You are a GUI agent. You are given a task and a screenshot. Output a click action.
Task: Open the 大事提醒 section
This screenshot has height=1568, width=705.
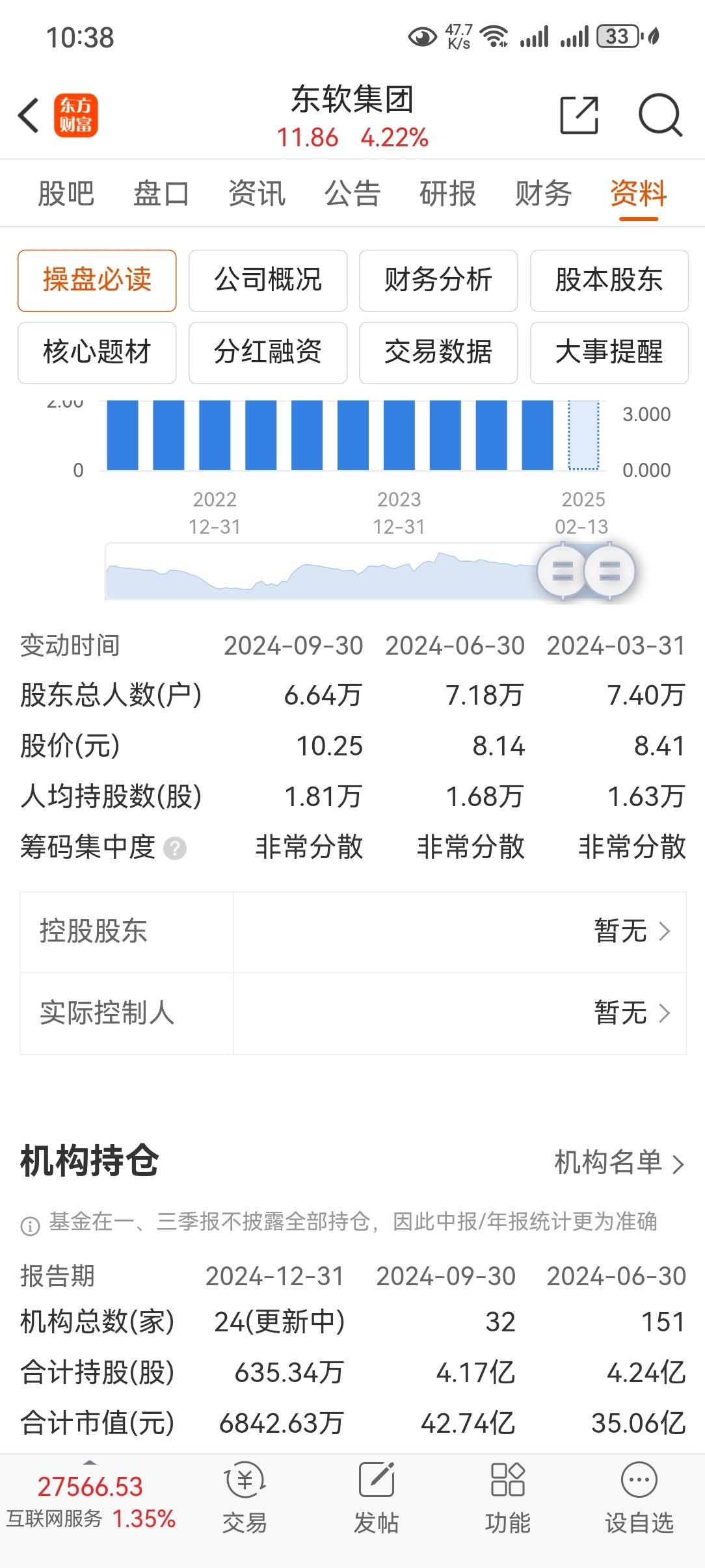tap(609, 353)
